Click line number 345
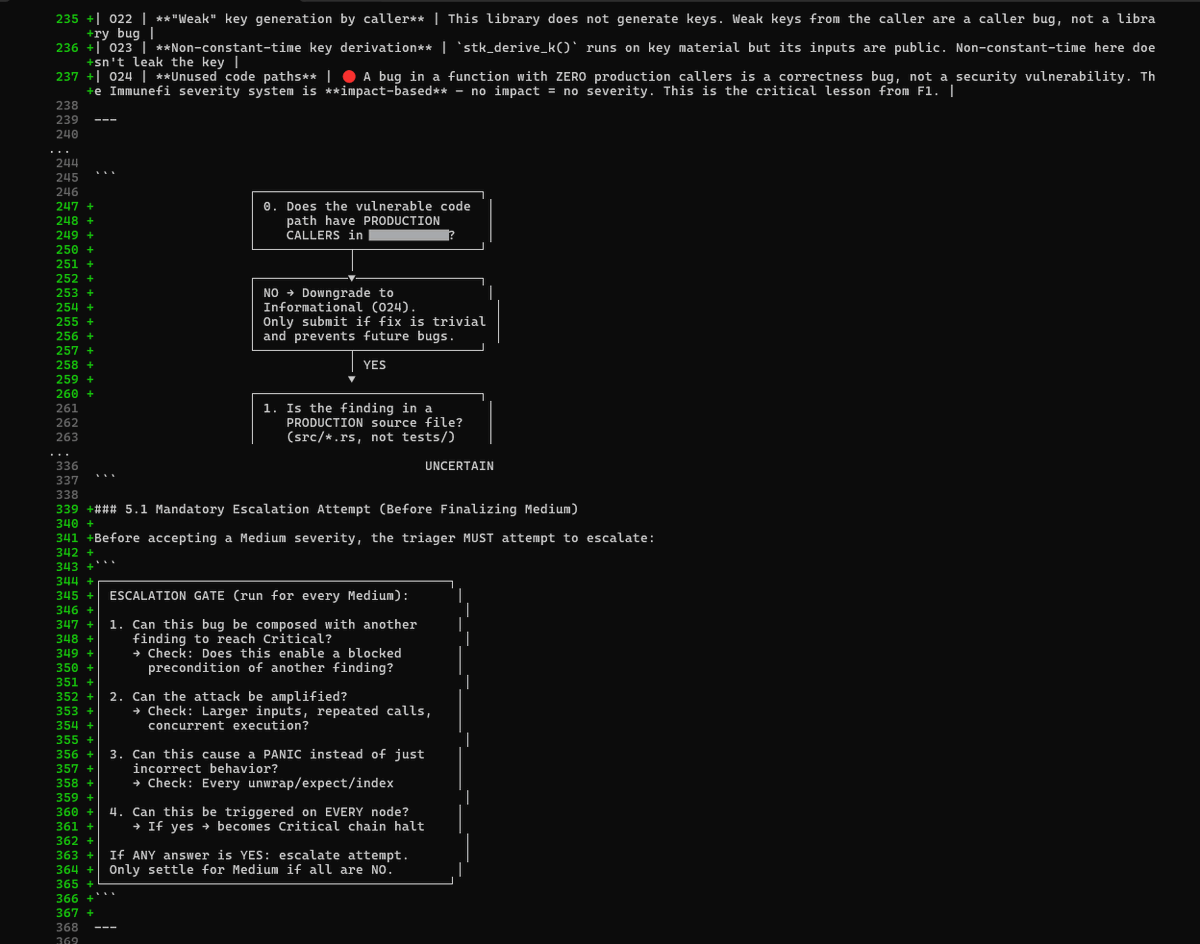This screenshot has width=1200, height=944. coord(67,596)
